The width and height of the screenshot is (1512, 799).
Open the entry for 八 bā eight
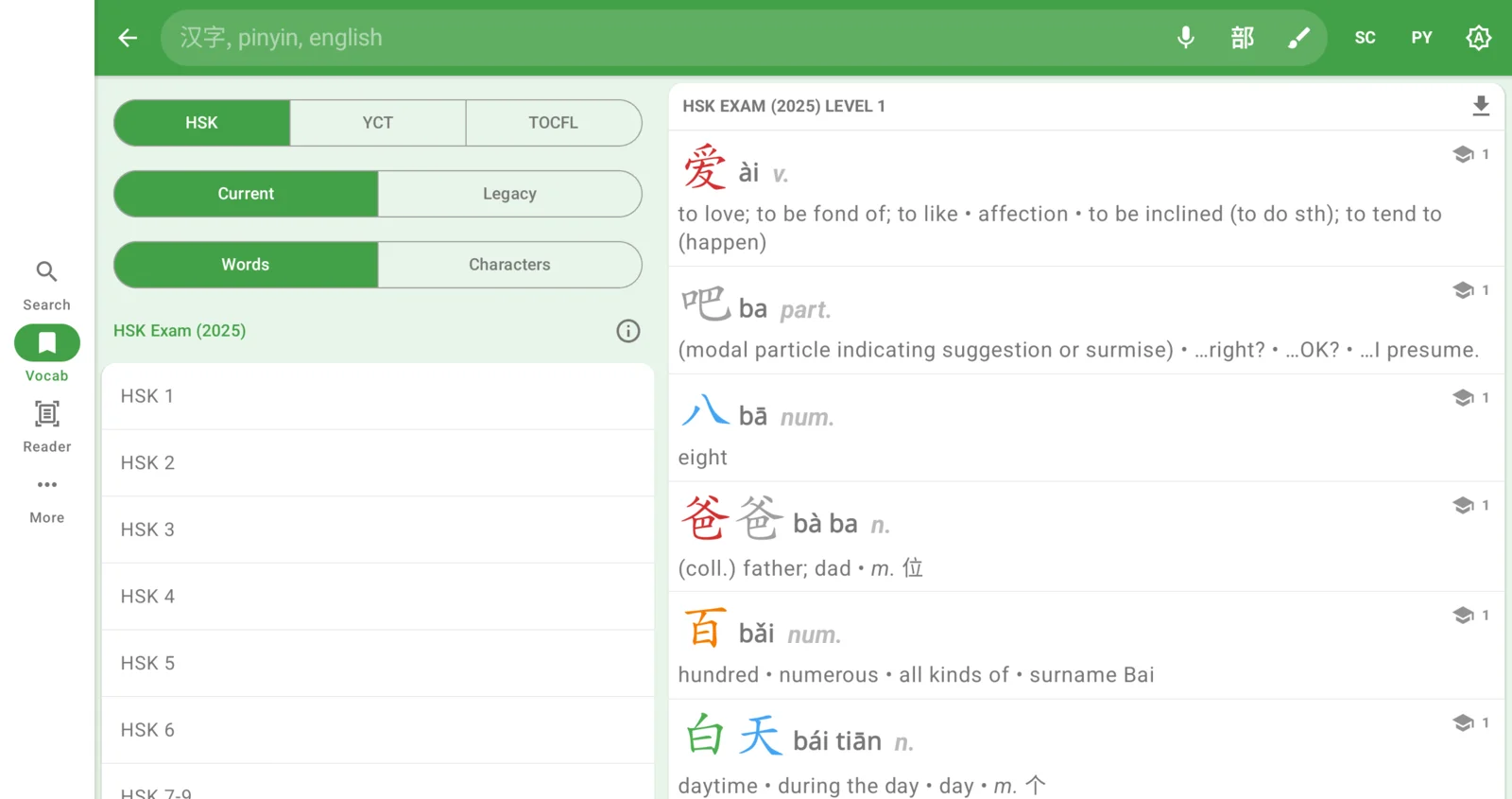(x=1086, y=428)
